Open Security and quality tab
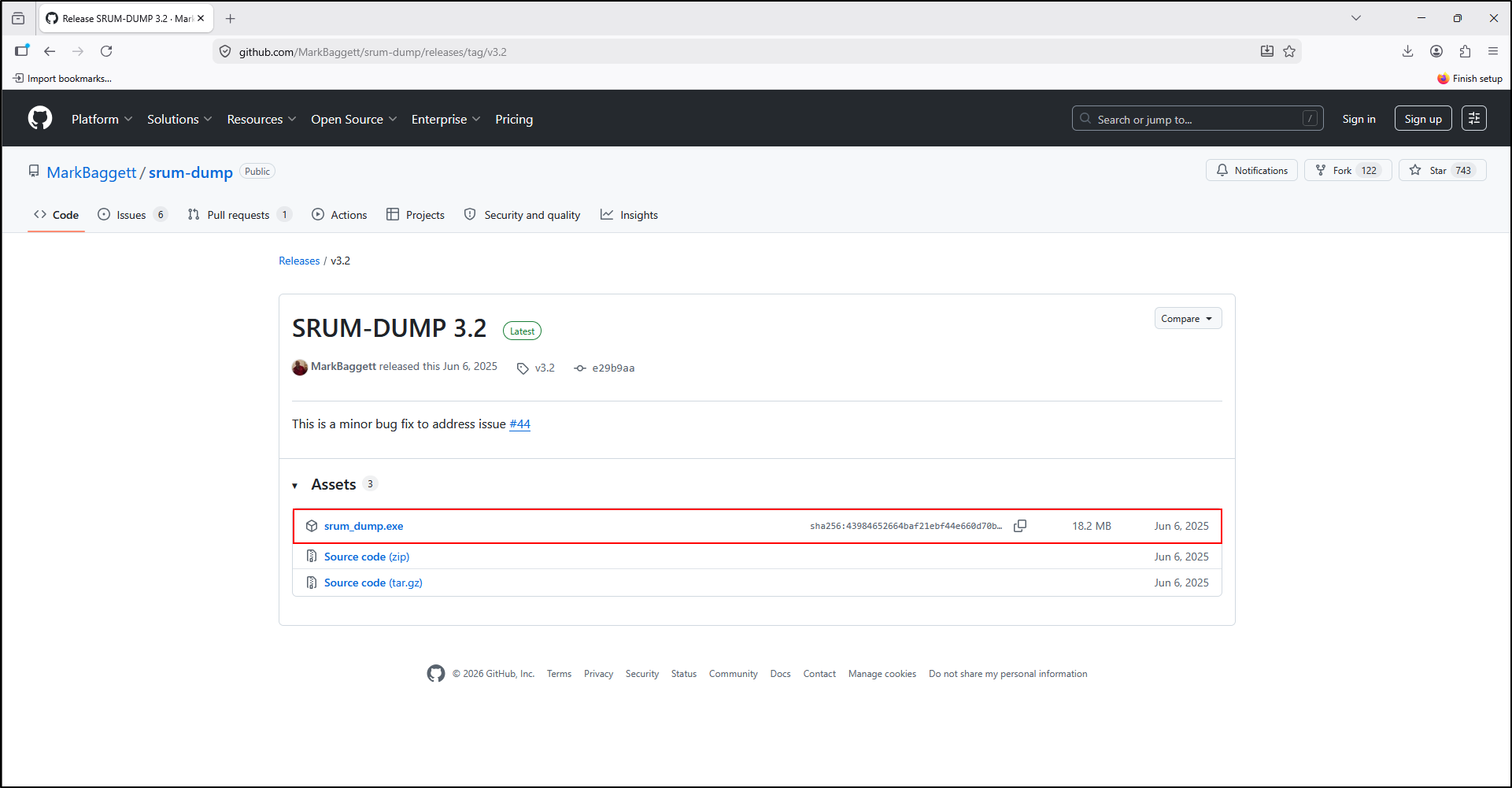This screenshot has width=1512, height=788. tap(523, 215)
